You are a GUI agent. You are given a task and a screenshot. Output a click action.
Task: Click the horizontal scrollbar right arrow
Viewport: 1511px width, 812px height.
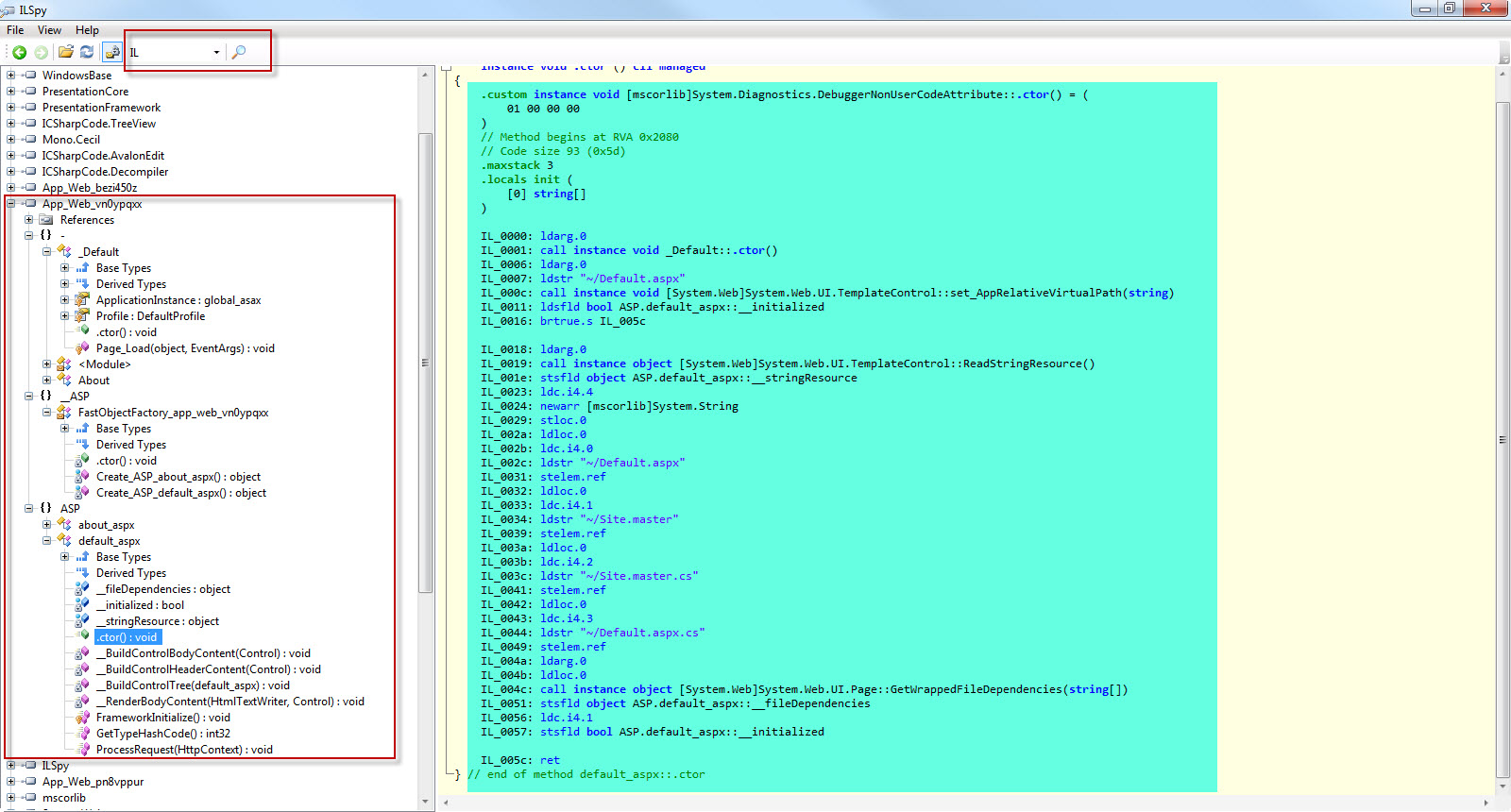point(1486,803)
